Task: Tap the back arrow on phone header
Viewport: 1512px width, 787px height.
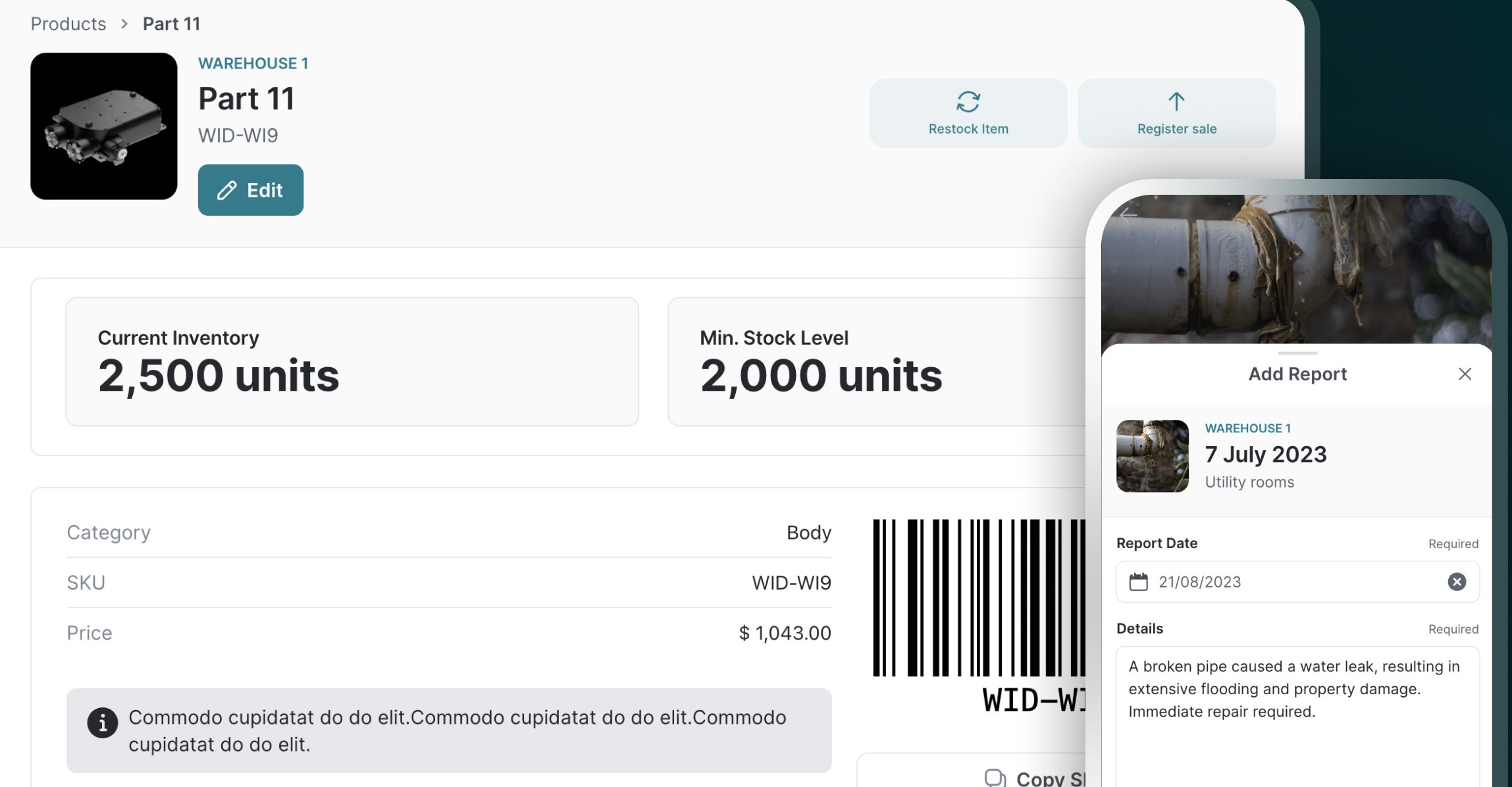Action: (x=1128, y=215)
